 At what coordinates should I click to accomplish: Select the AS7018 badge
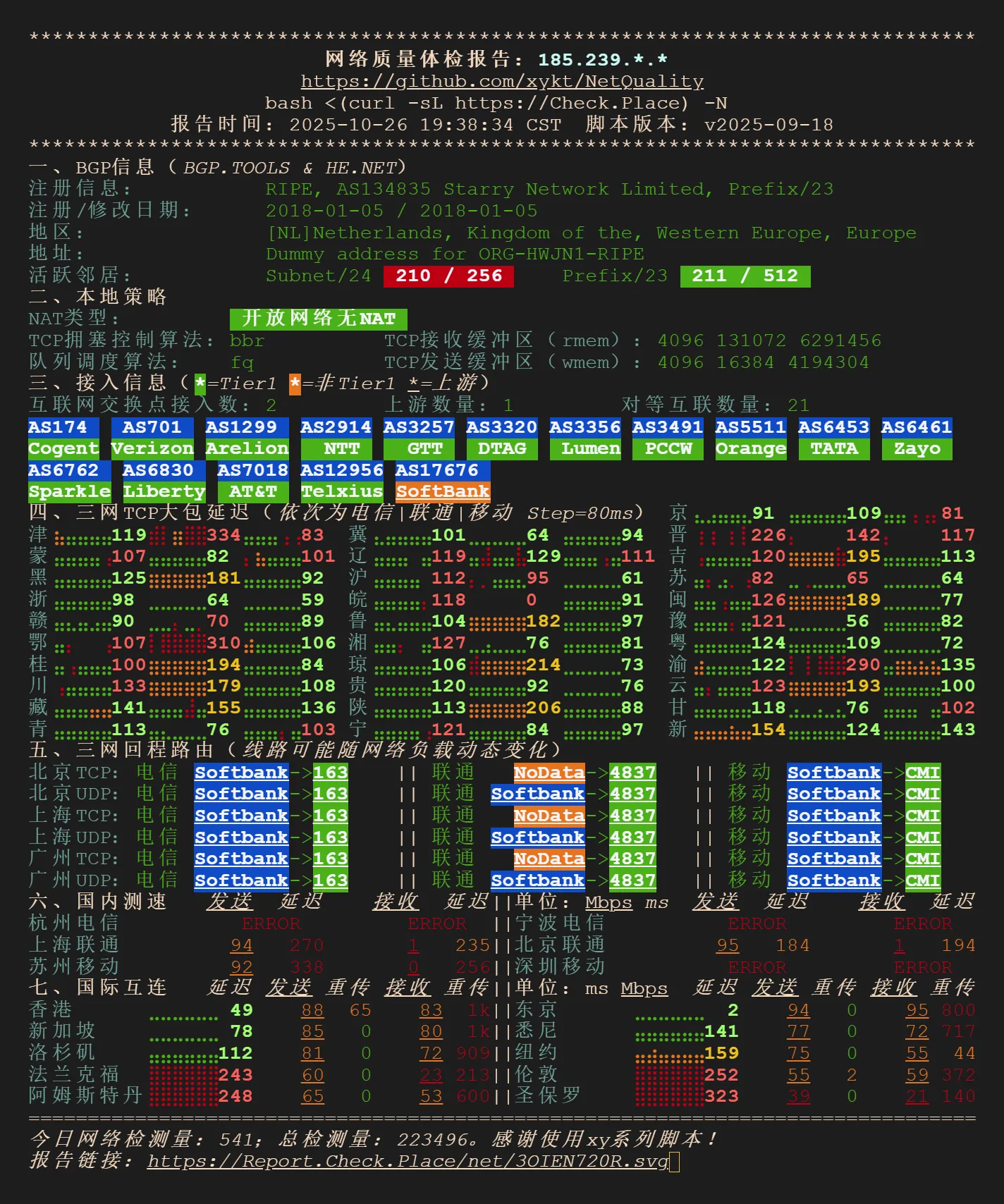(x=252, y=470)
